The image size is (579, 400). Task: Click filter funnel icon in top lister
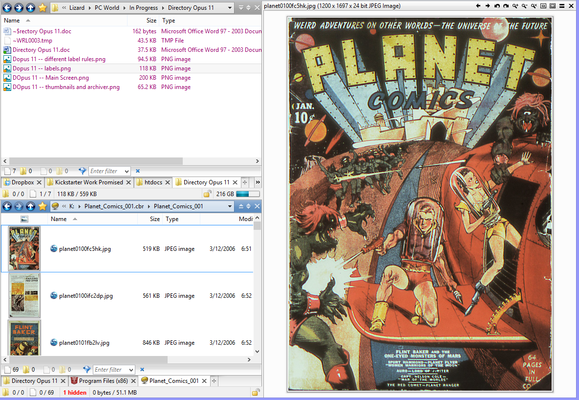pyautogui.click(x=82, y=171)
